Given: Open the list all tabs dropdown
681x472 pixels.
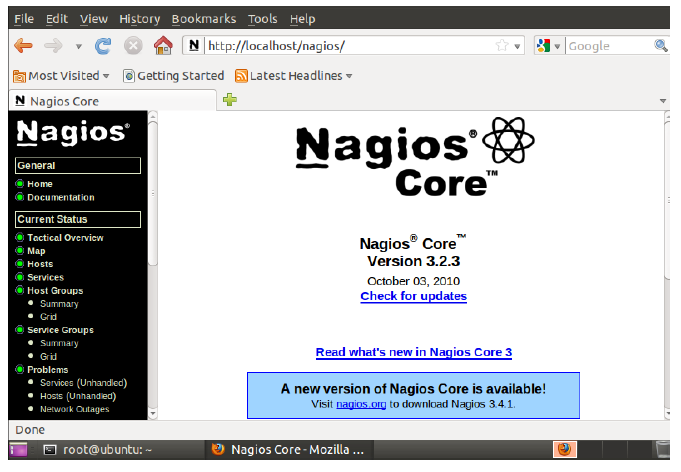Looking at the screenshot, I should (x=663, y=101).
